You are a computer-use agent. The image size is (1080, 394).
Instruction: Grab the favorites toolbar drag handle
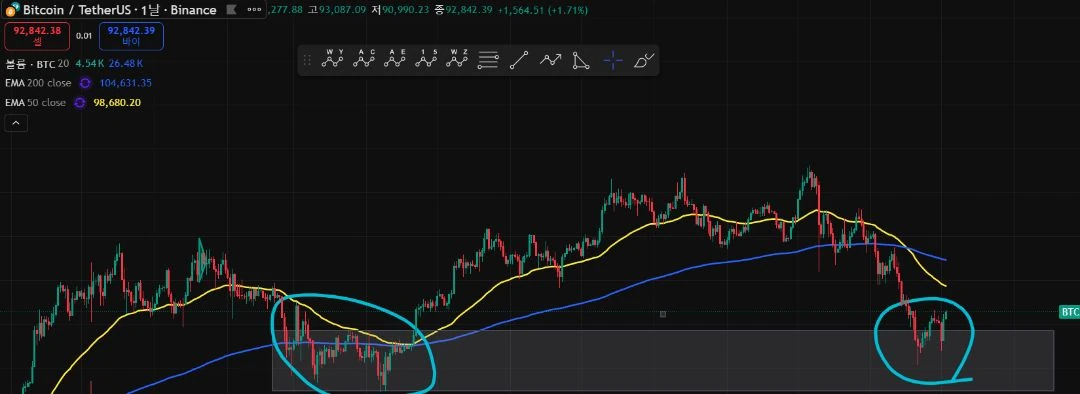coord(307,61)
